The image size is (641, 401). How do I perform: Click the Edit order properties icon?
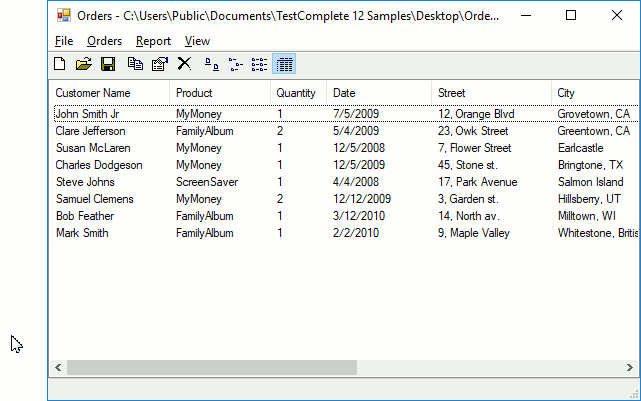point(159,64)
